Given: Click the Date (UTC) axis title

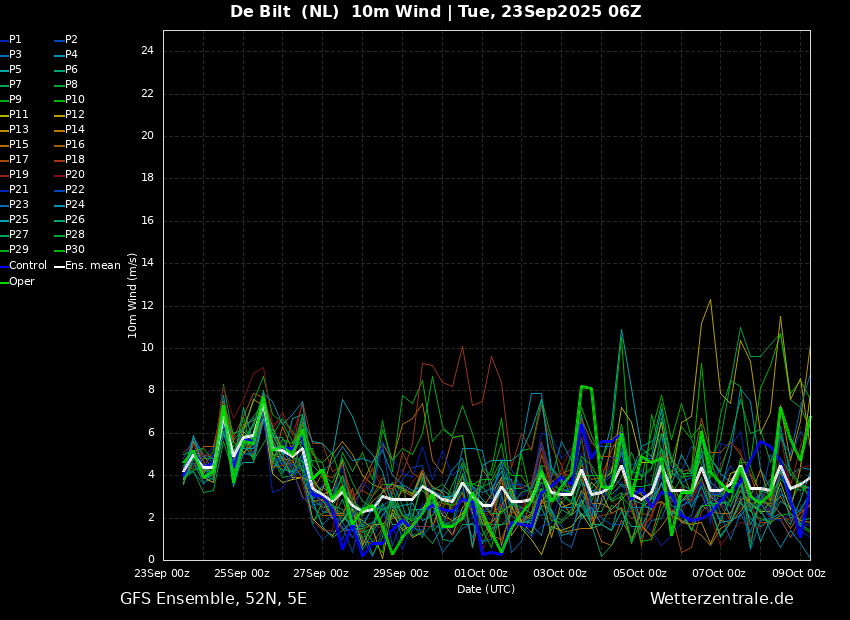Looking at the screenshot, I should pyautogui.click(x=486, y=589).
